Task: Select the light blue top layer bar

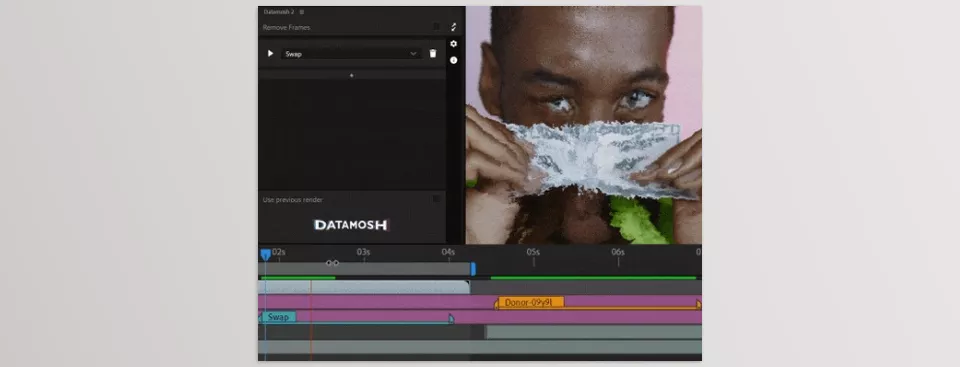Action: tap(364, 287)
